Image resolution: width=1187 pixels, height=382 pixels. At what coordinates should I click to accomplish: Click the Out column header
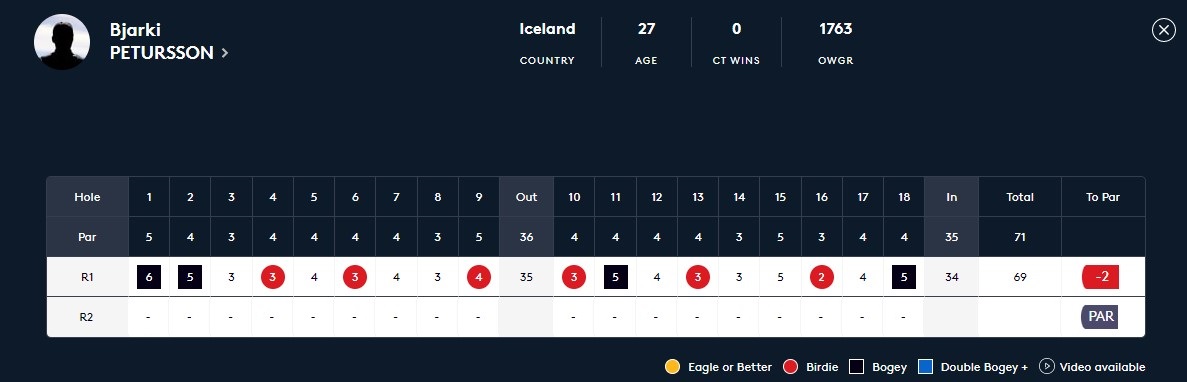526,197
